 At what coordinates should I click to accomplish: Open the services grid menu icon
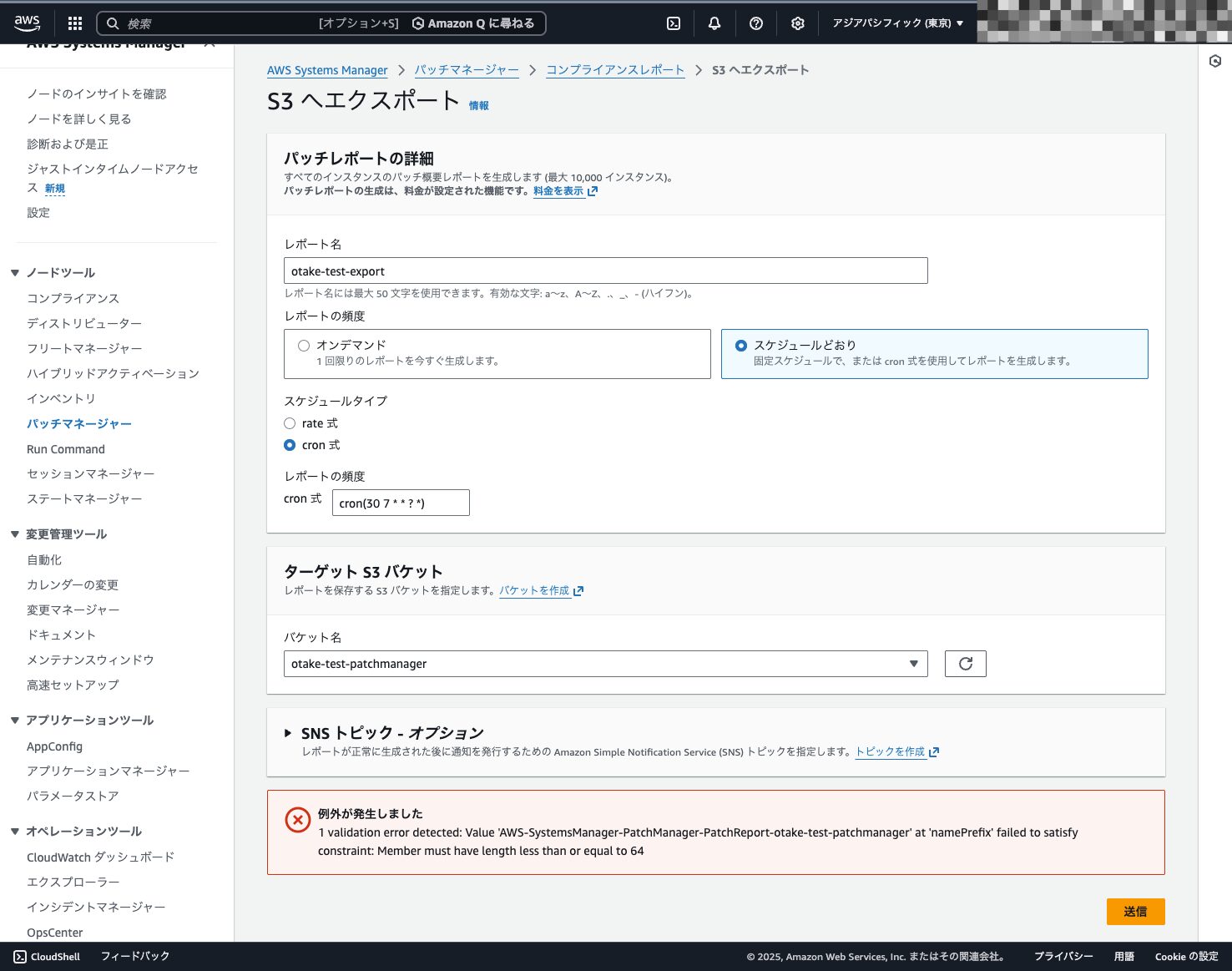click(75, 23)
